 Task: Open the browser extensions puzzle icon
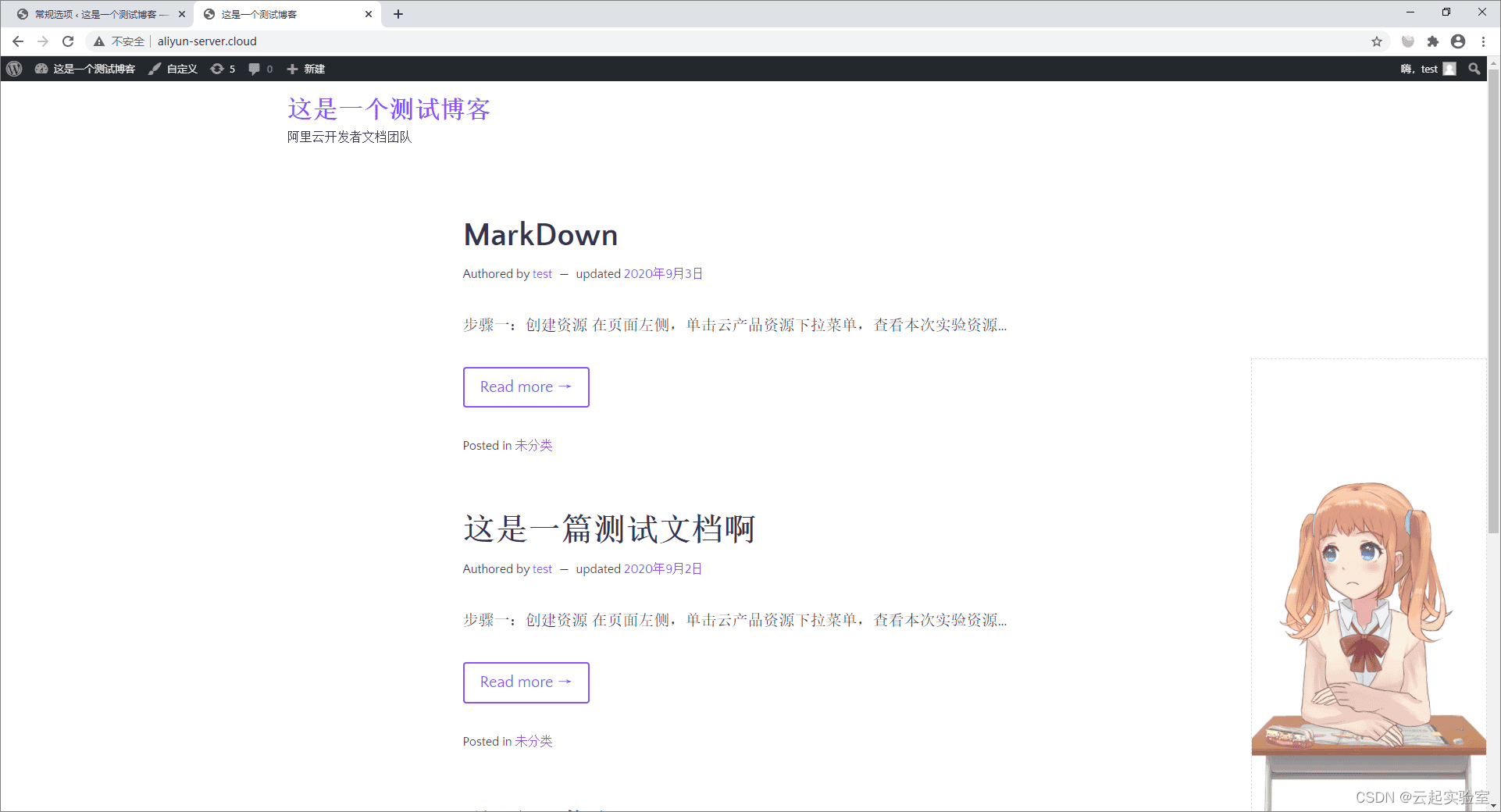click(1433, 41)
